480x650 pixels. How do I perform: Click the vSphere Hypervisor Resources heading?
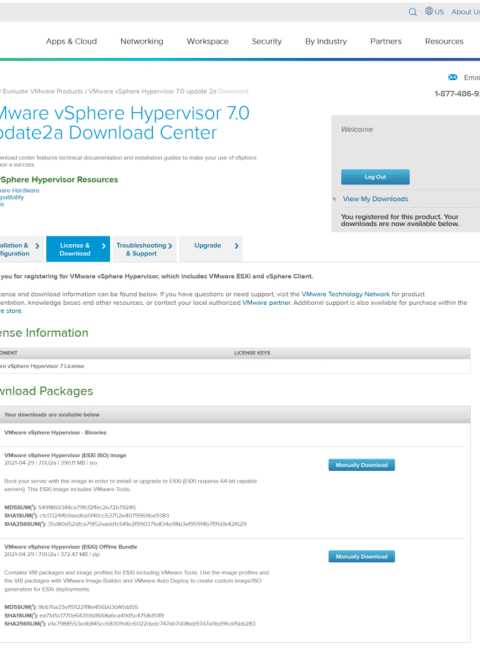coord(59,179)
